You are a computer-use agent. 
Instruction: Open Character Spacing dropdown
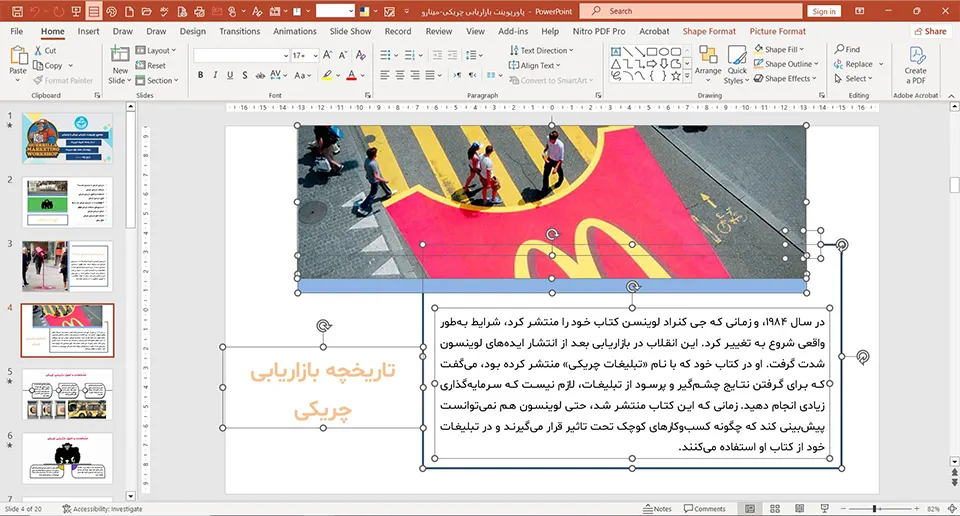[x=279, y=75]
